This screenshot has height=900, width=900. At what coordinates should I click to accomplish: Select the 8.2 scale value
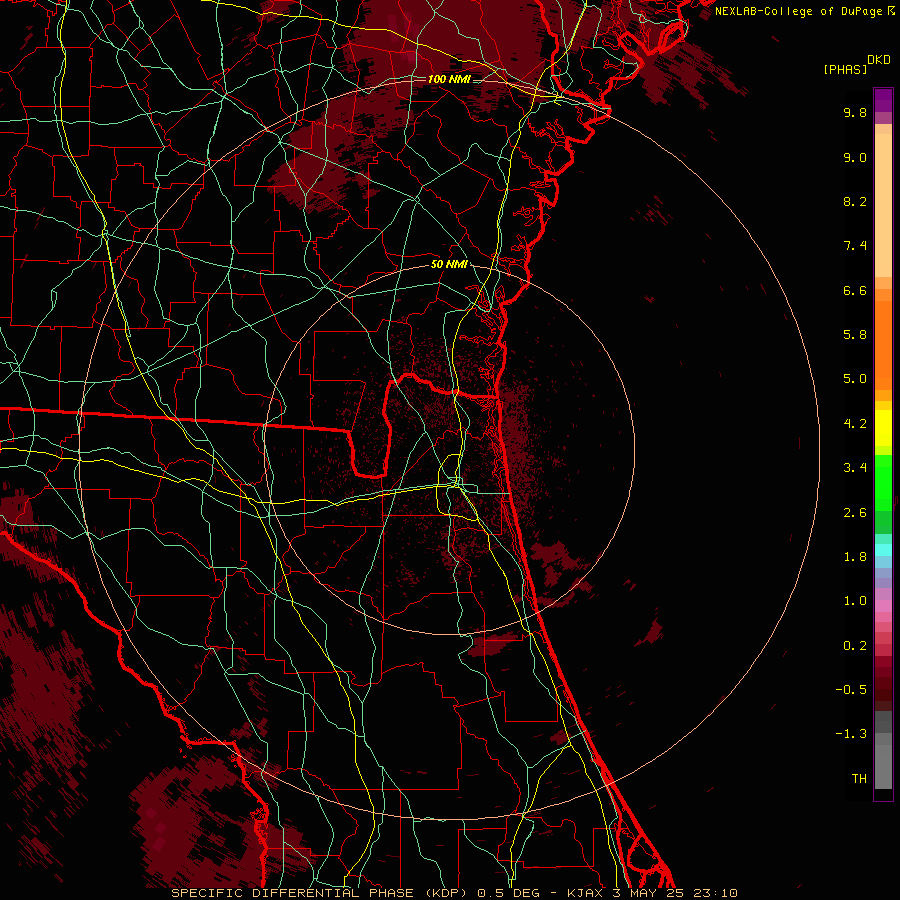[855, 201]
